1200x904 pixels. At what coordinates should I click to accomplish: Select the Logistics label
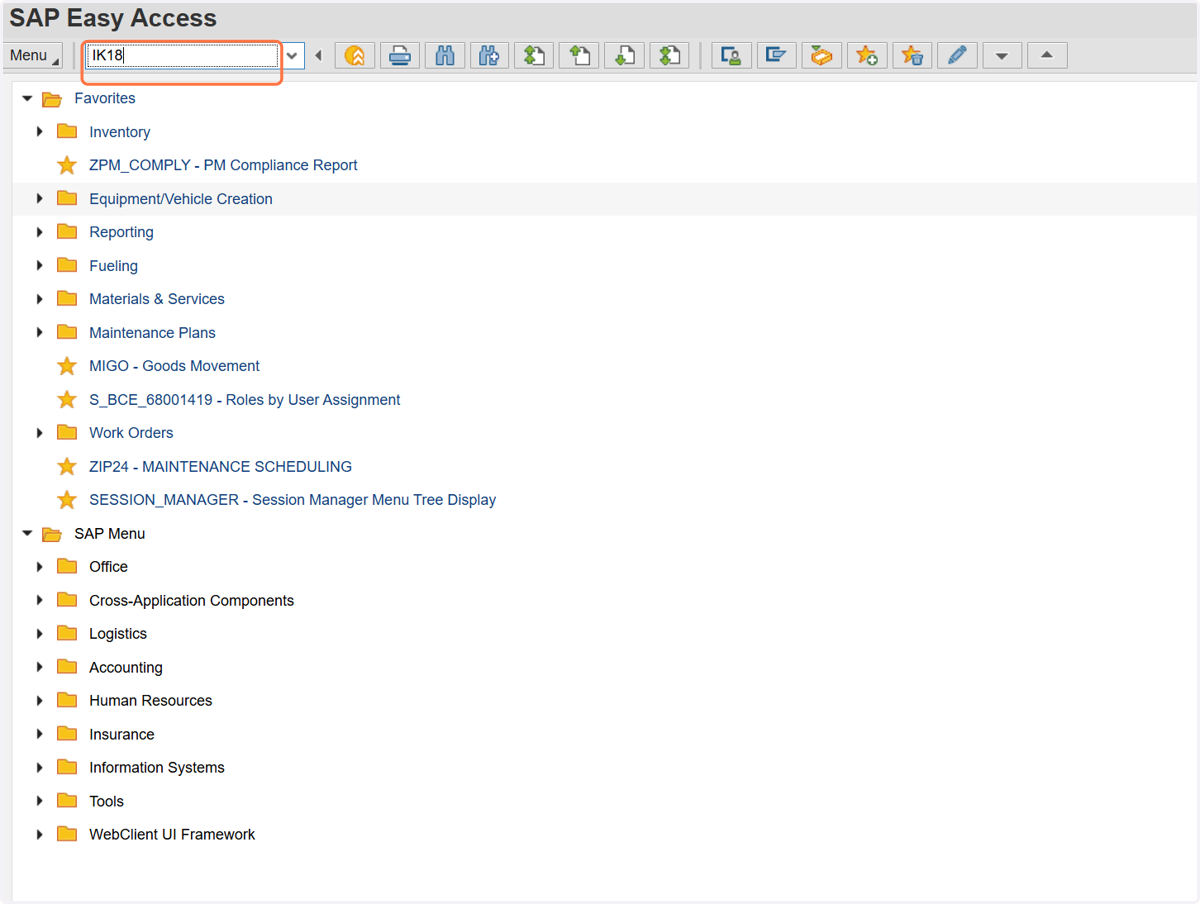coord(118,634)
